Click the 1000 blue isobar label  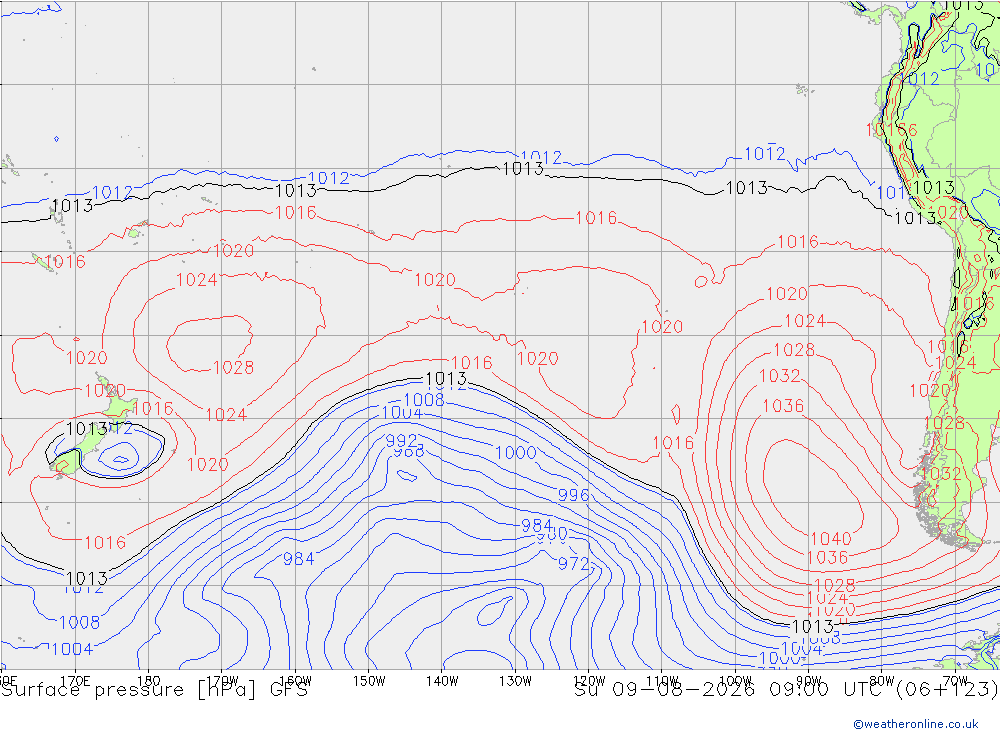[516, 452]
